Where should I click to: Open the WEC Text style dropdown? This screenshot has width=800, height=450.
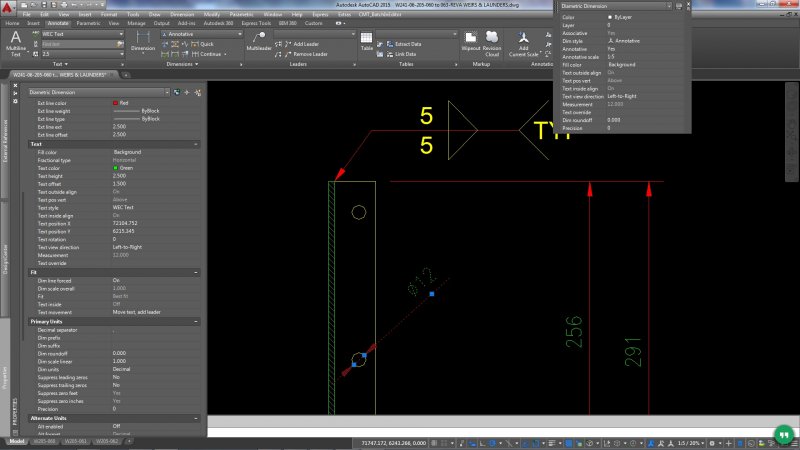83,34
